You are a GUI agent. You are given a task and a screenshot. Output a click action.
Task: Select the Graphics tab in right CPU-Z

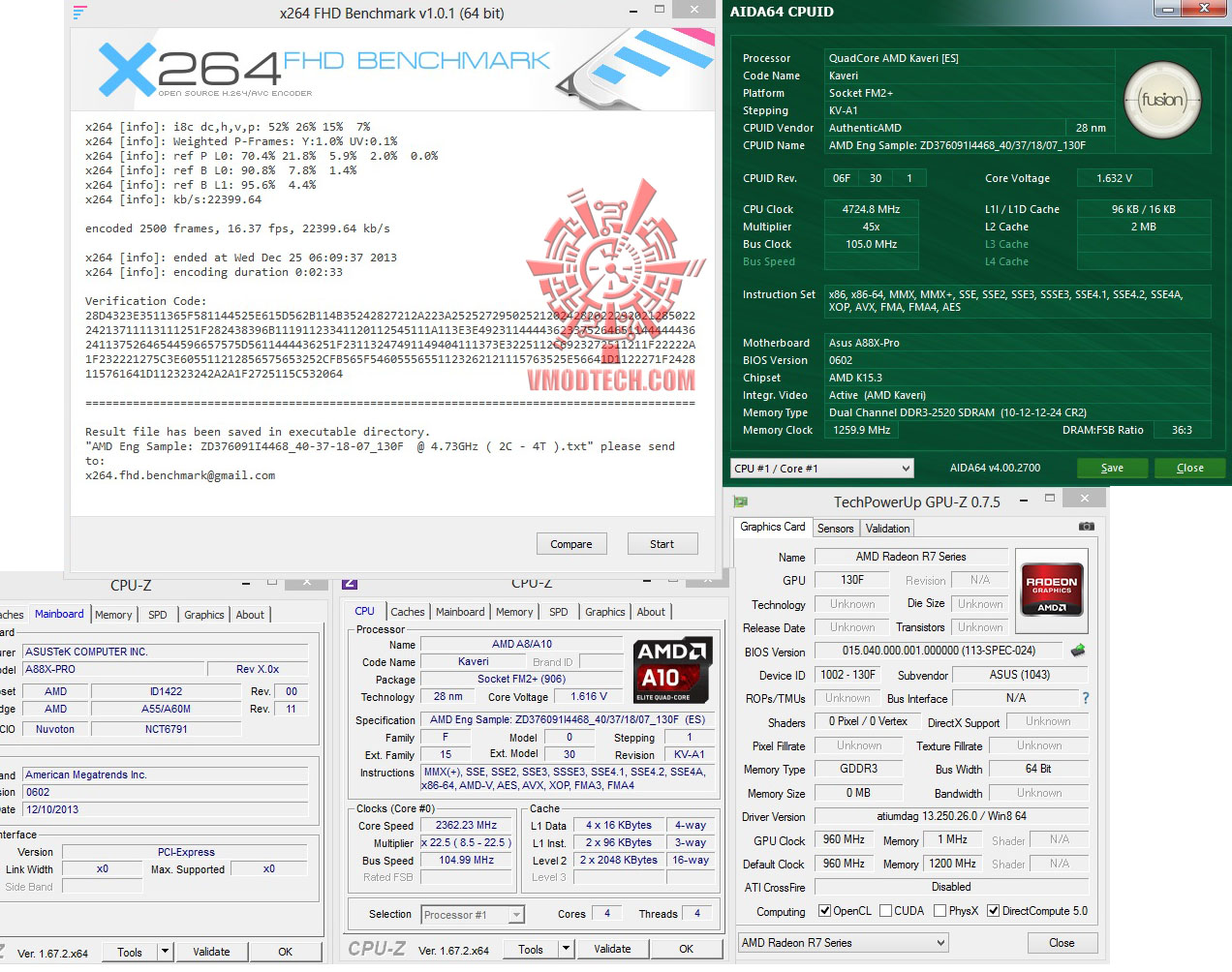(x=604, y=612)
